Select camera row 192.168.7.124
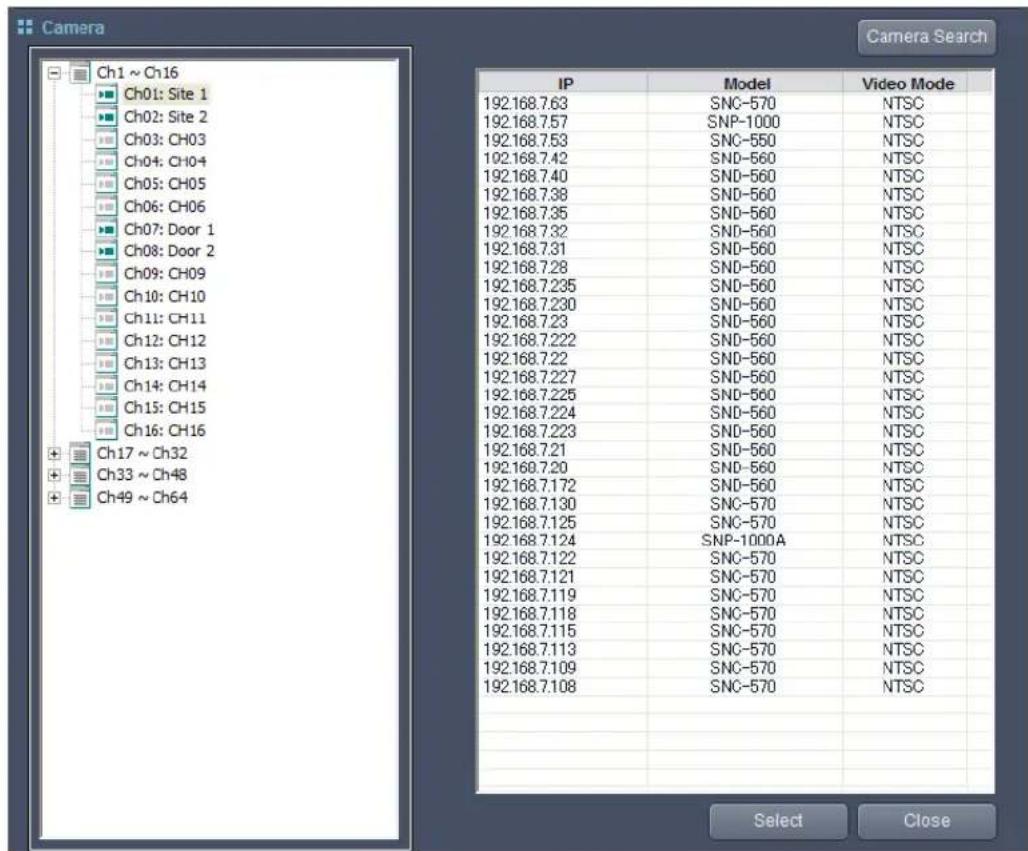Screen dimensions: 1028x851 [736, 541]
